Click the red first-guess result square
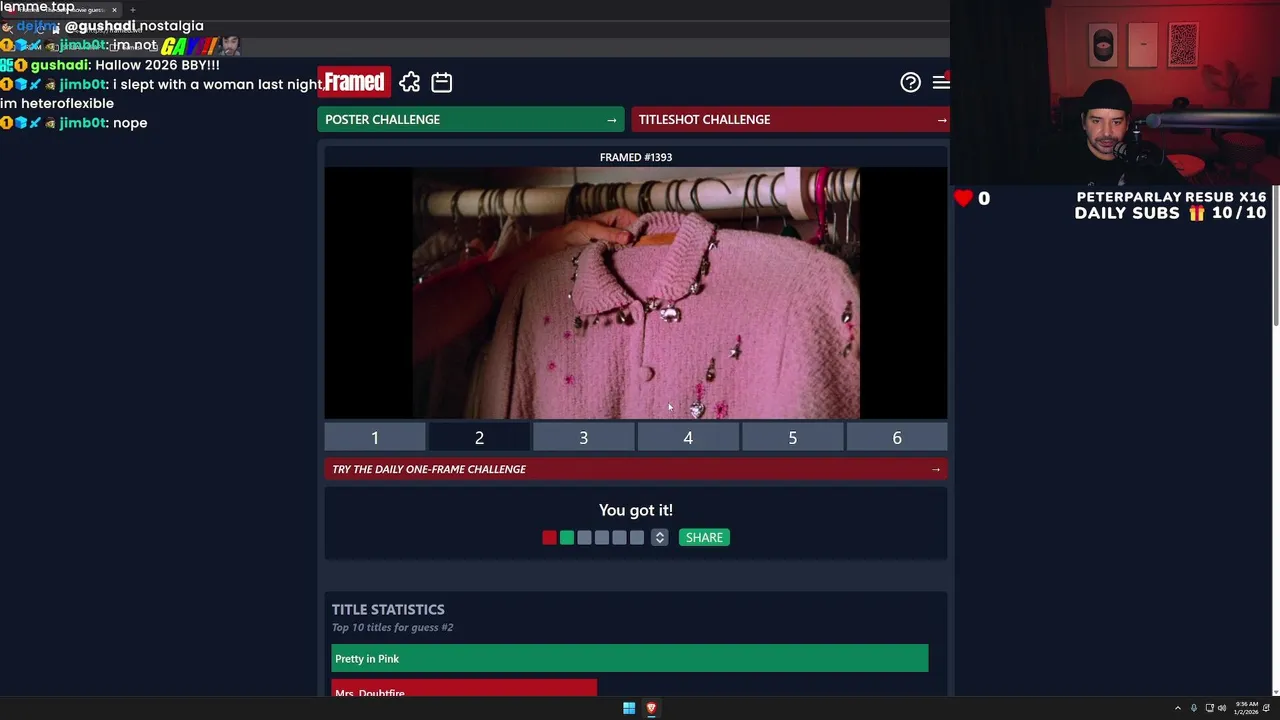Screen dimensions: 1280x720 point(549,538)
